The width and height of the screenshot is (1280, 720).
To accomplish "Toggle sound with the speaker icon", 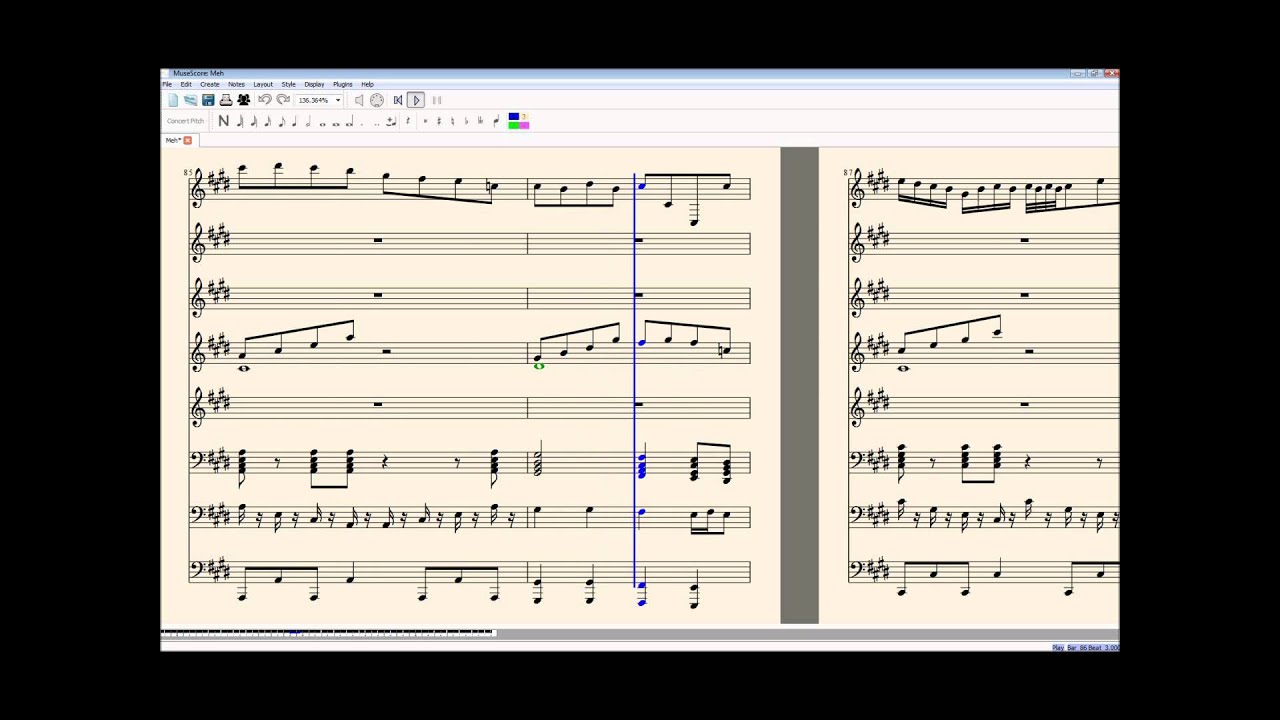I will coord(359,100).
